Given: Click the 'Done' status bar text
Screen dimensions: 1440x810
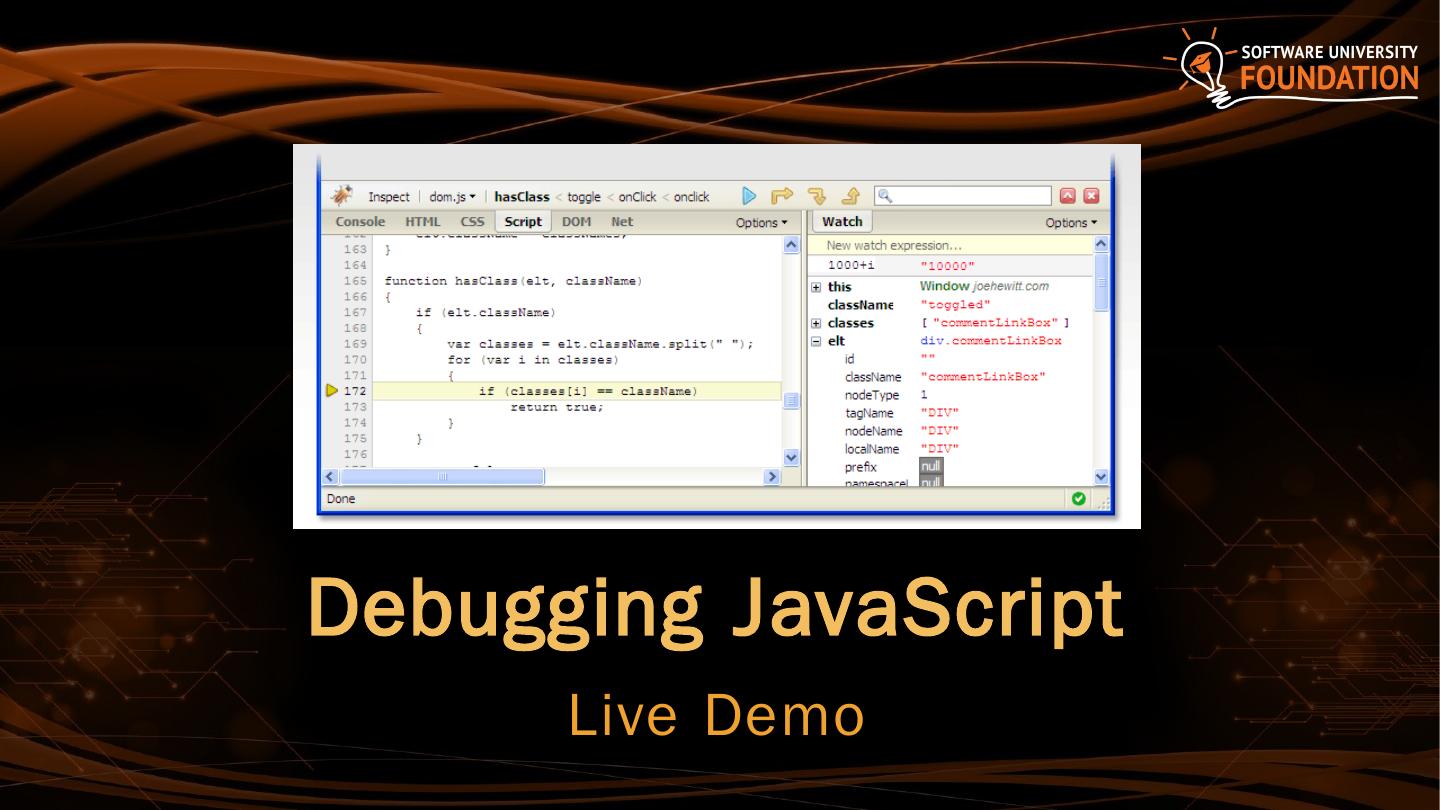Looking at the screenshot, I should [341, 499].
